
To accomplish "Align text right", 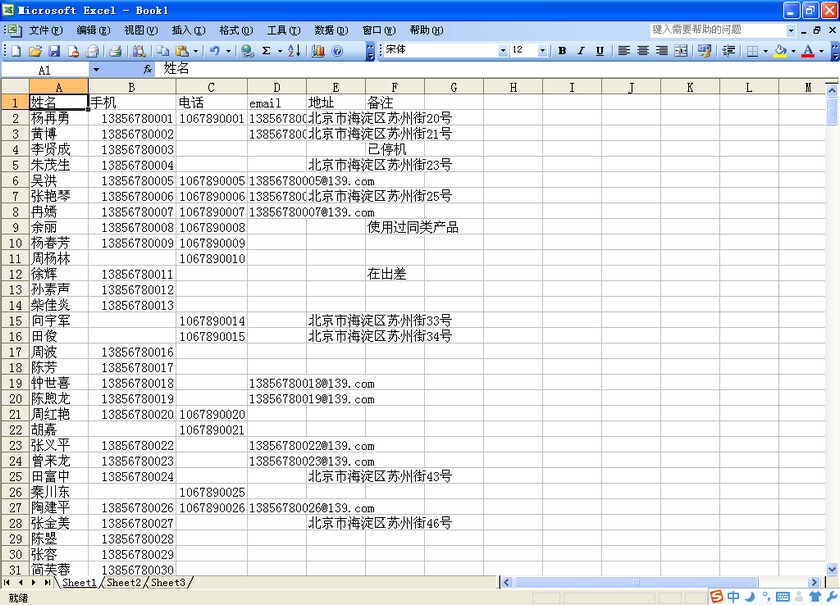I will pyautogui.click(x=662, y=50).
